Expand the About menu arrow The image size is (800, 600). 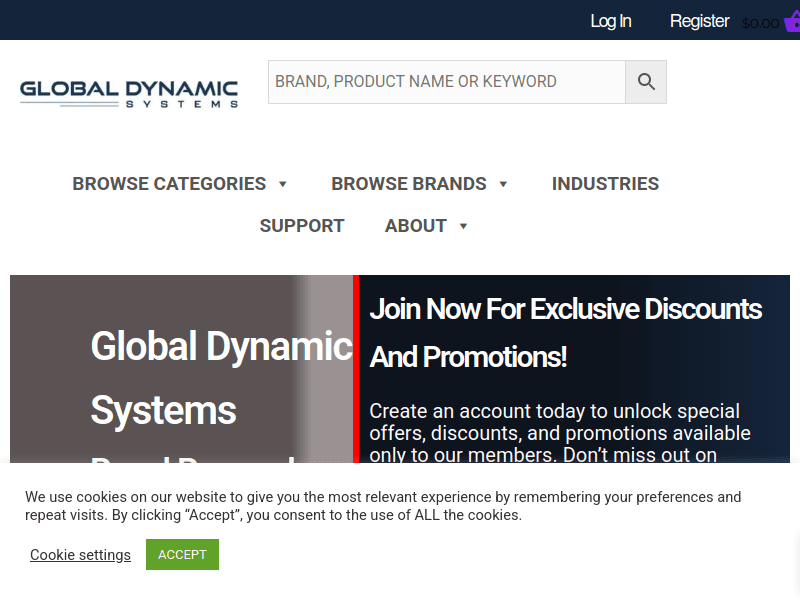[463, 226]
